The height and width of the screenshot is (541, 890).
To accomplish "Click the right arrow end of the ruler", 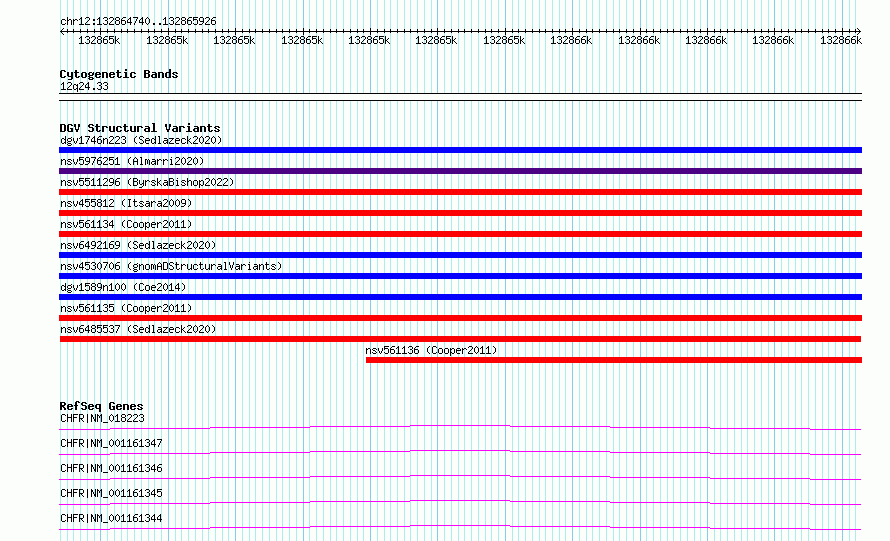I will pyautogui.click(x=858, y=32).
